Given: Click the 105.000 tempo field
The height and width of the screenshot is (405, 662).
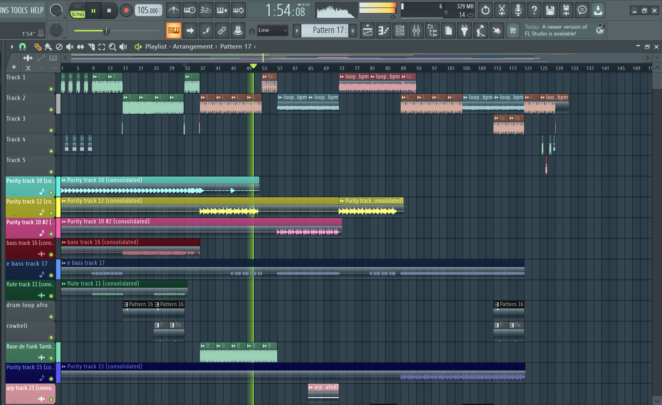Looking at the screenshot, I should 147,10.
